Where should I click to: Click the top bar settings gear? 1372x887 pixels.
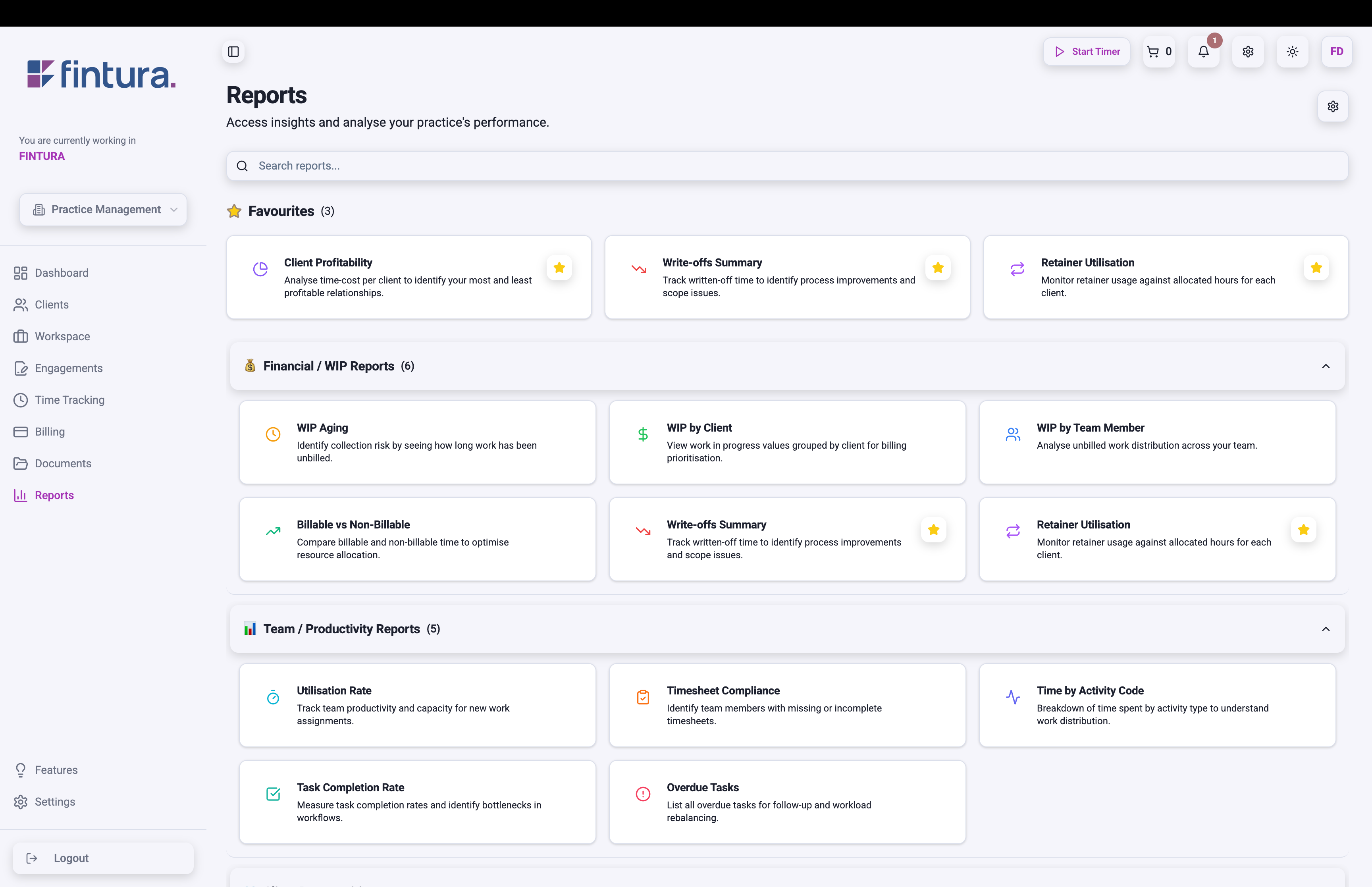(x=1248, y=52)
